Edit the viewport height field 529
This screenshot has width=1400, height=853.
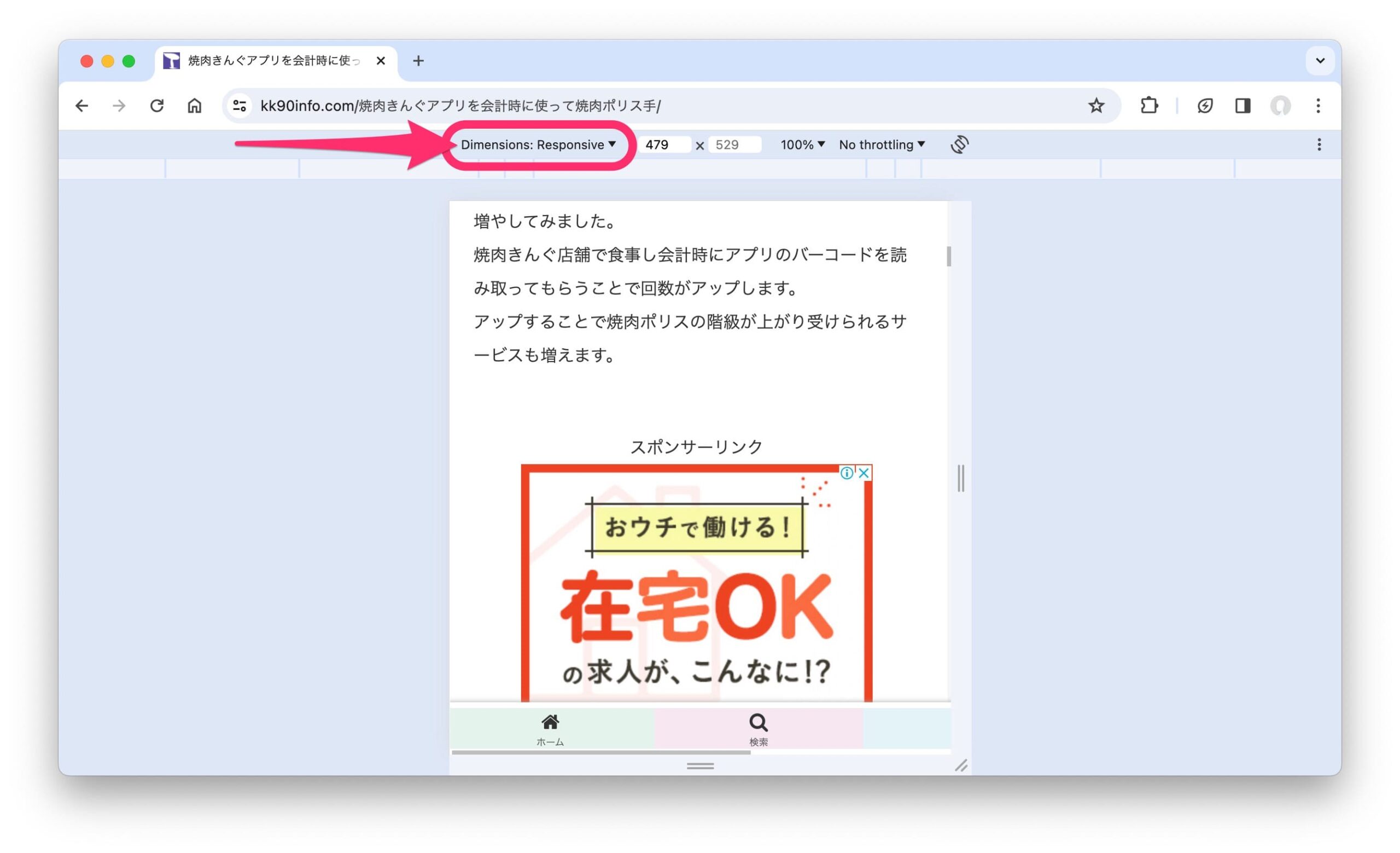tap(734, 145)
